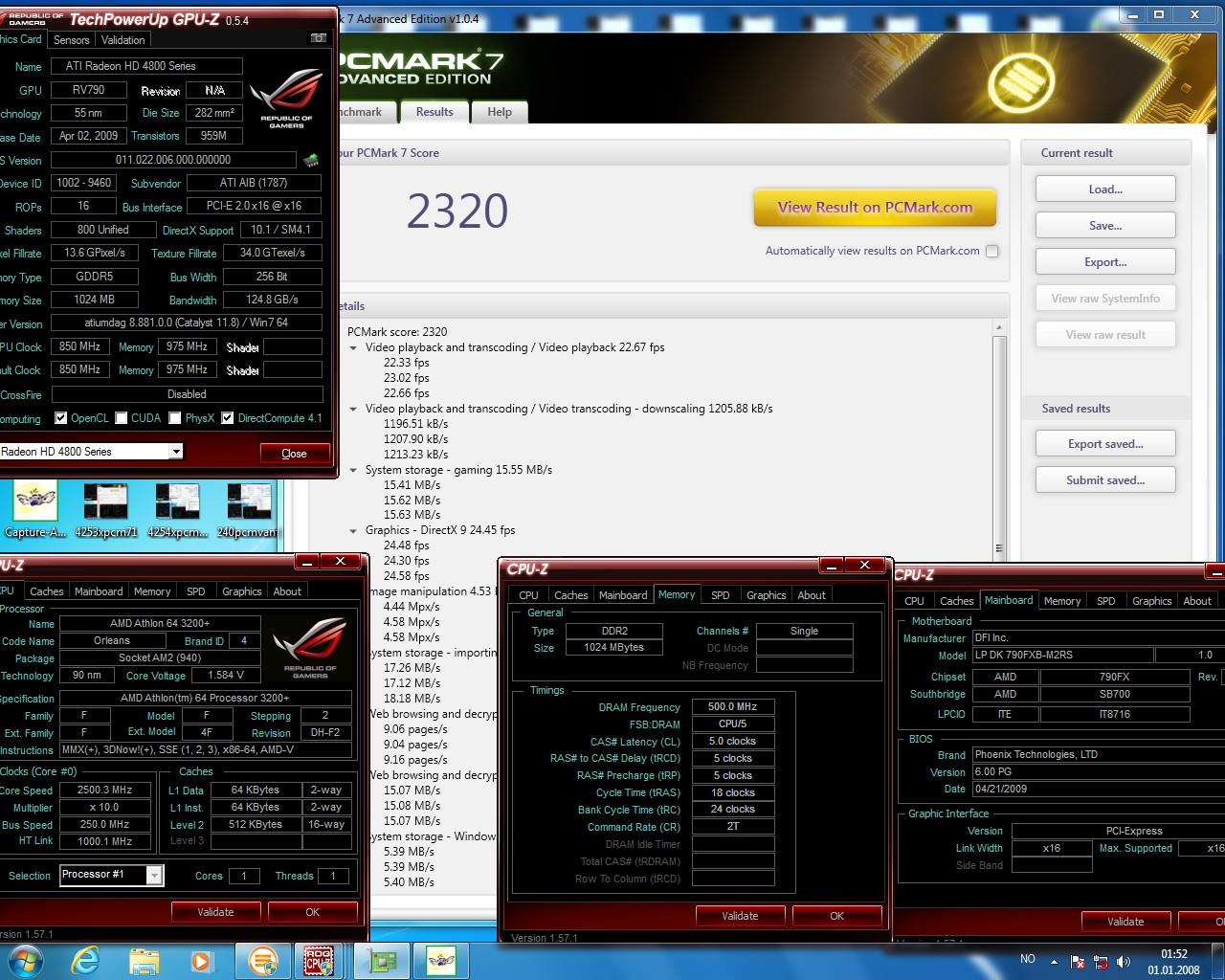This screenshot has width=1225, height=980.
Task: Enable automatically view results on PCMark.com
Action: coord(992,251)
